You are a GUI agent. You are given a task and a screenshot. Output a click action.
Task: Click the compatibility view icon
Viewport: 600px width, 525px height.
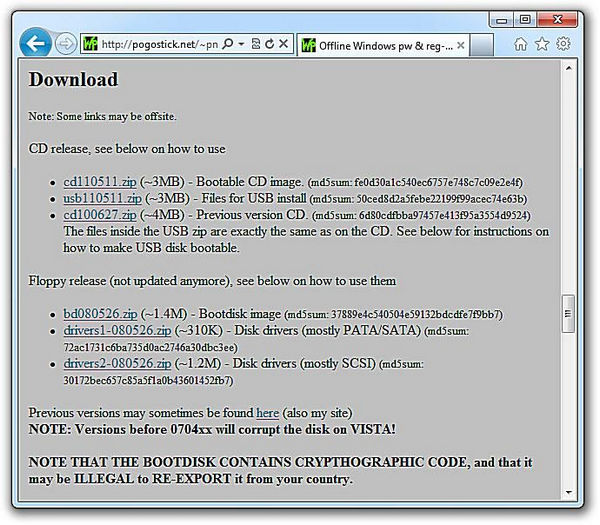[257, 44]
